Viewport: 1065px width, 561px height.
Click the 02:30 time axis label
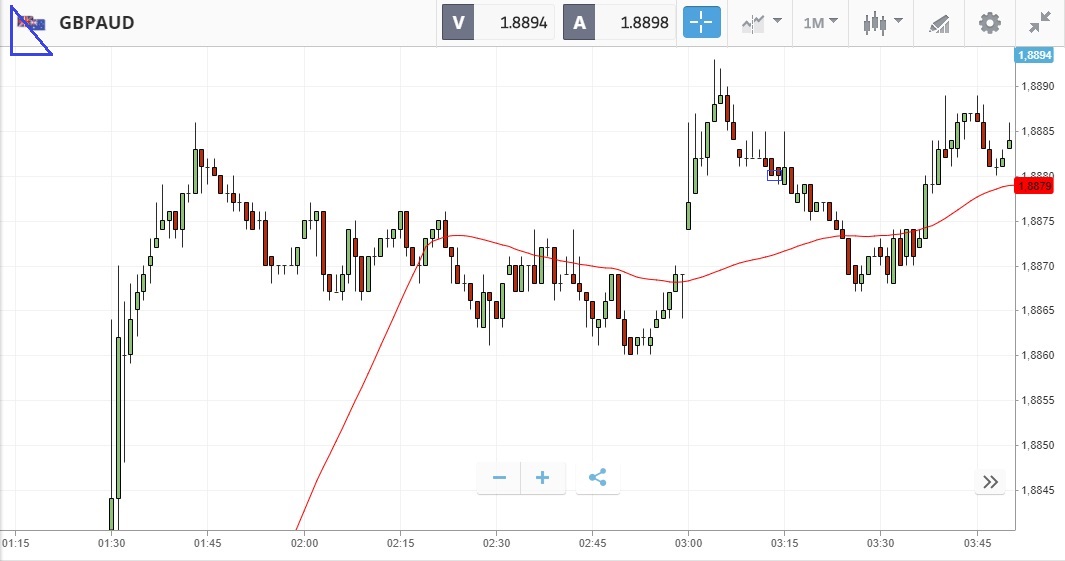point(497,543)
